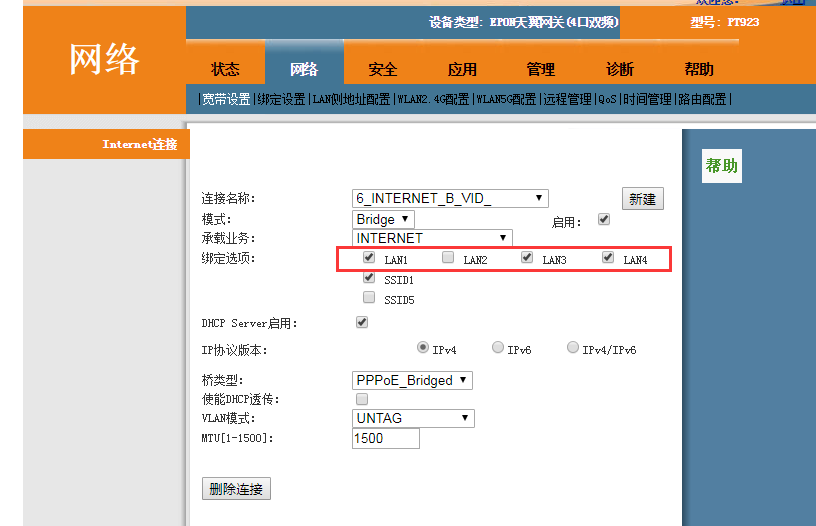The height and width of the screenshot is (526, 816).
Task: Select the IPv6 radio button
Action: coord(498,347)
